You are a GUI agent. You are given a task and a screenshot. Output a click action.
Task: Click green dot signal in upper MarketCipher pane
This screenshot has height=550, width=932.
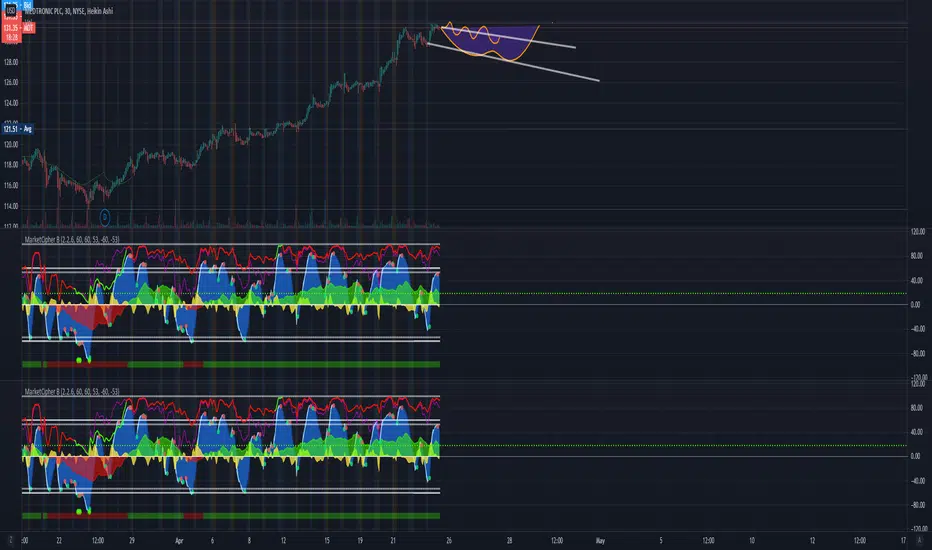point(79,360)
